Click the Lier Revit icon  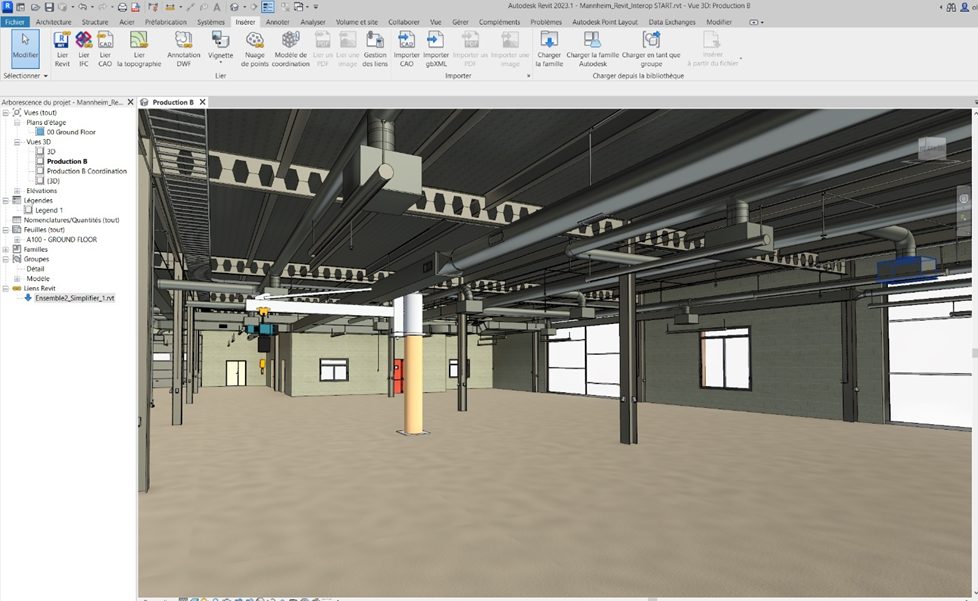point(62,49)
